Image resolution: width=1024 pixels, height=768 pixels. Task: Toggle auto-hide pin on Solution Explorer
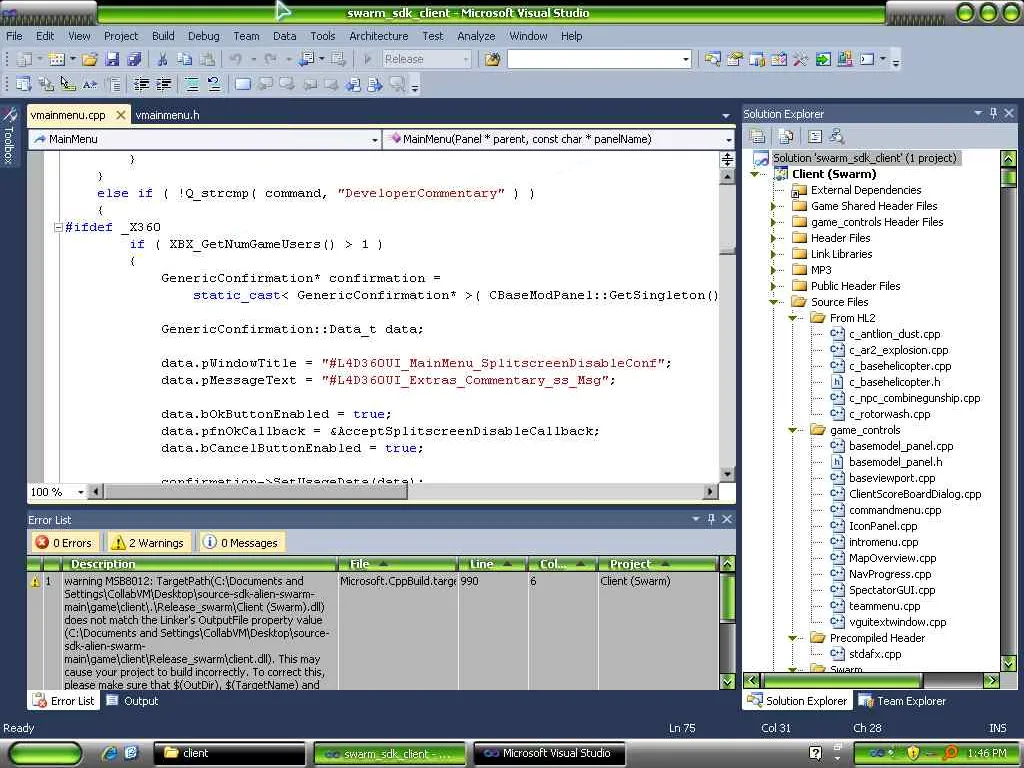click(x=993, y=113)
